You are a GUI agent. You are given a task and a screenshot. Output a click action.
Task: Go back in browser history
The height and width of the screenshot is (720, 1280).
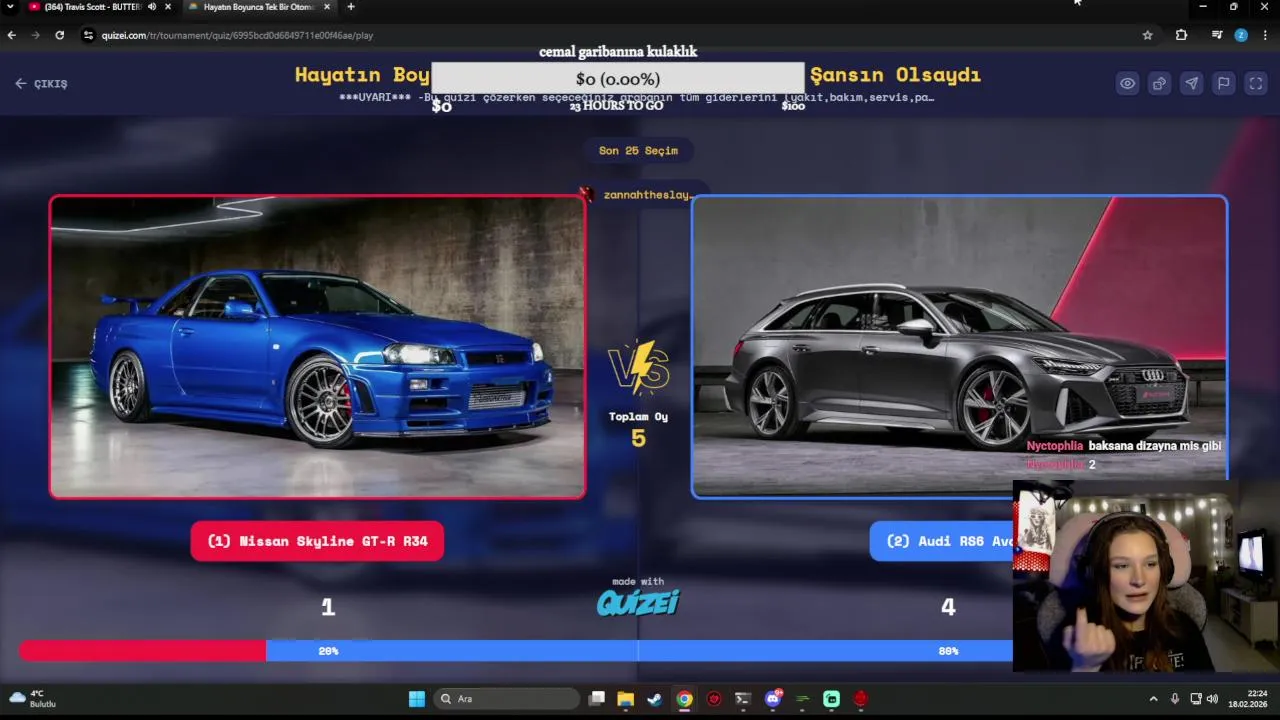click(x=12, y=35)
